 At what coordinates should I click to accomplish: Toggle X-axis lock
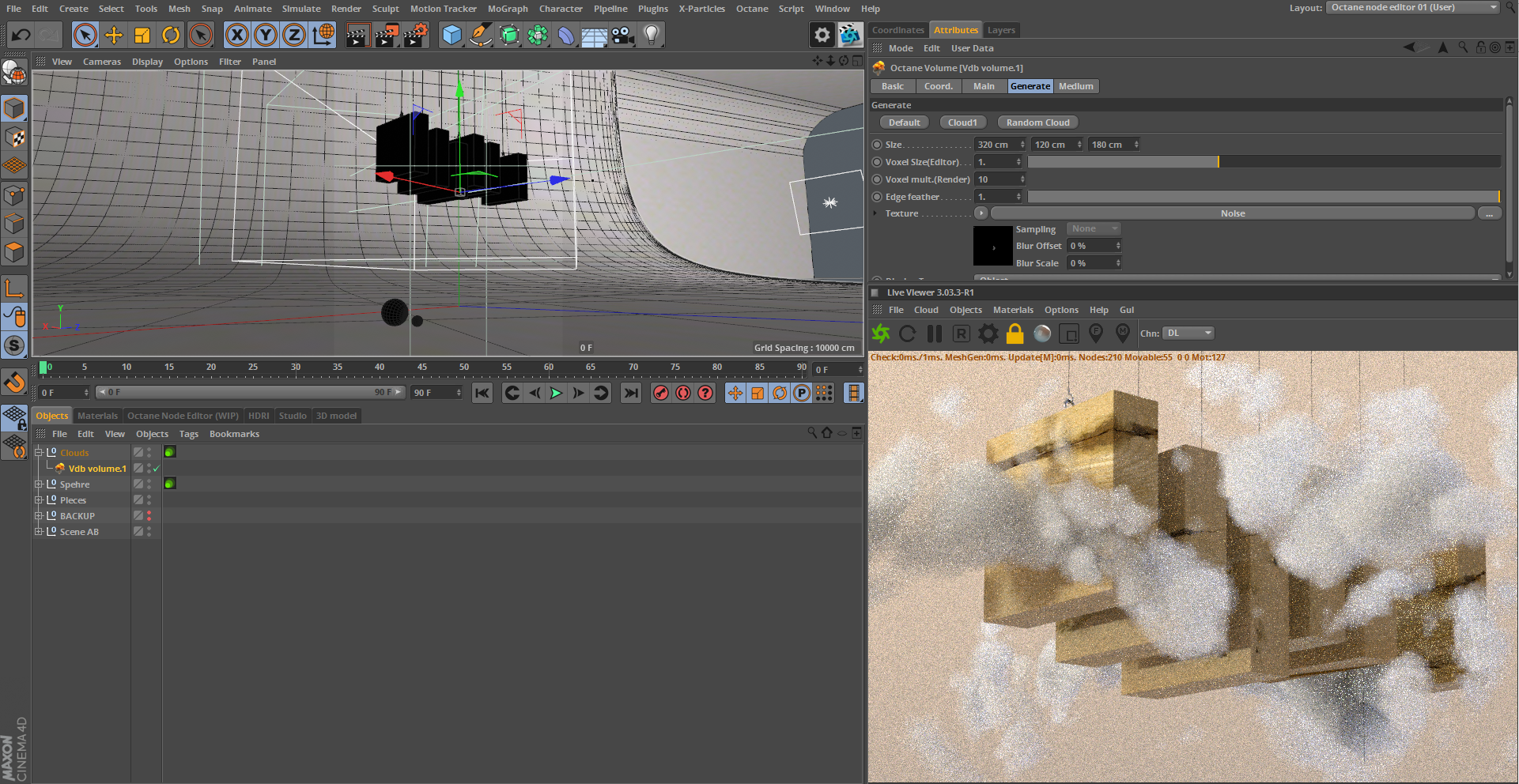[237, 35]
